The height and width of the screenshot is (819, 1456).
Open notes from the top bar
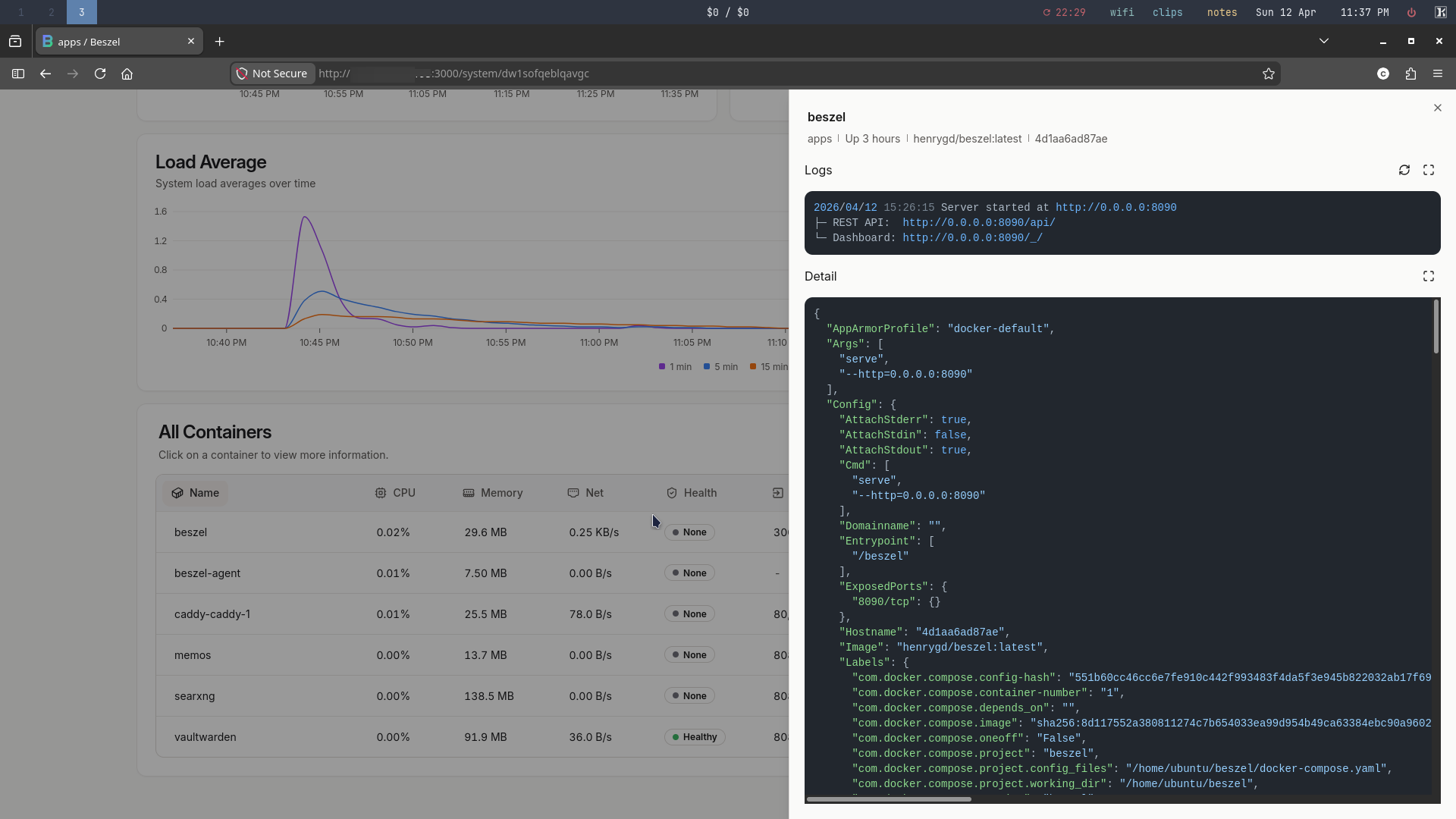point(1222,12)
